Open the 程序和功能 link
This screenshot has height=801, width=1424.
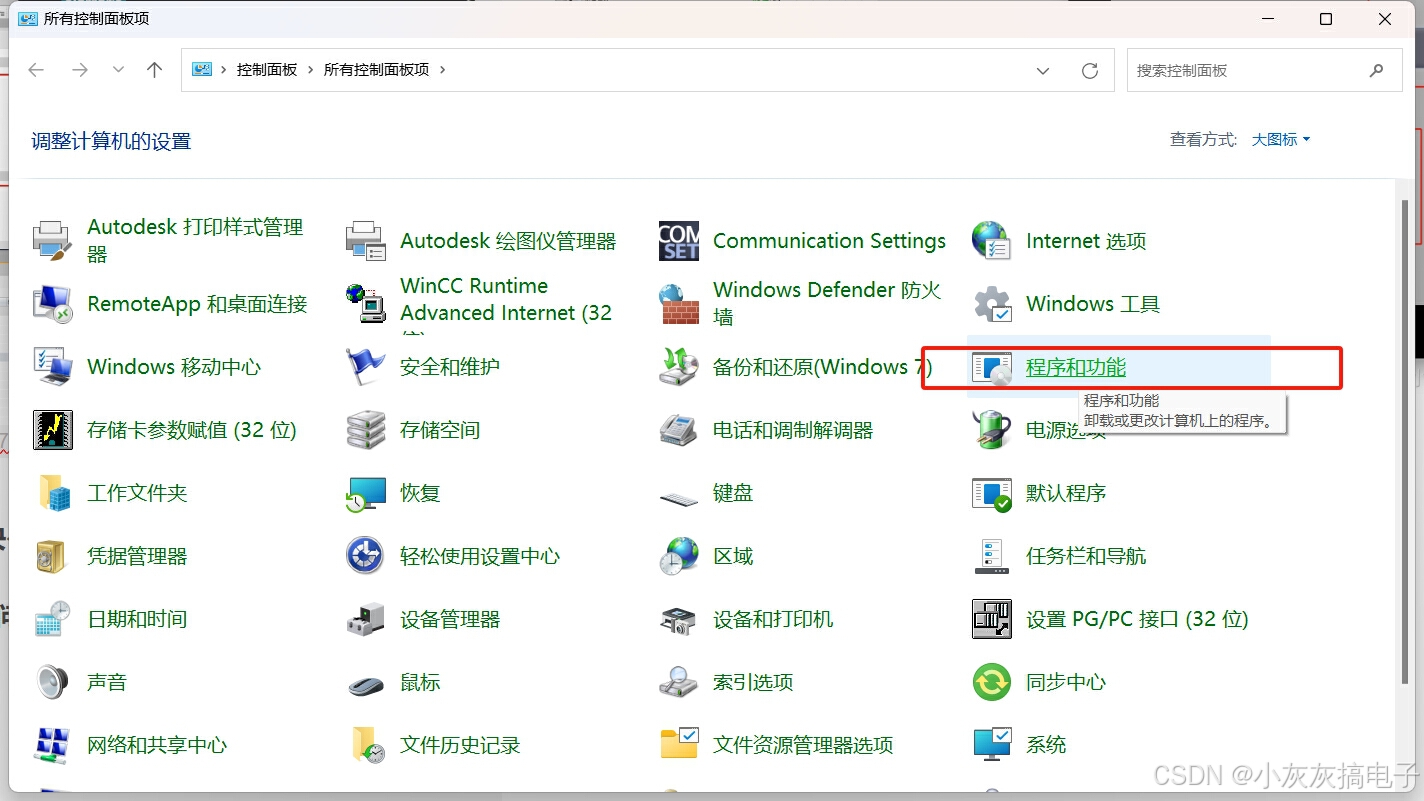pos(1076,367)
